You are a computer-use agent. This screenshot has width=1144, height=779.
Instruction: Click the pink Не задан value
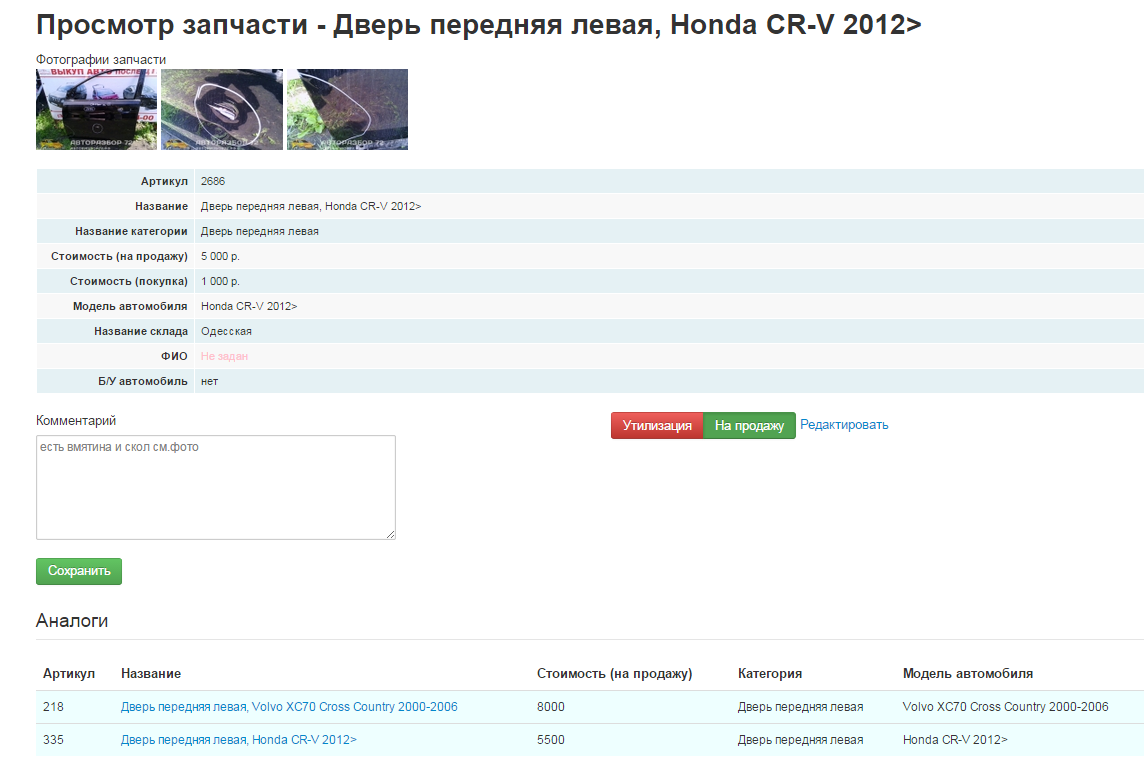tap(224, 356)
